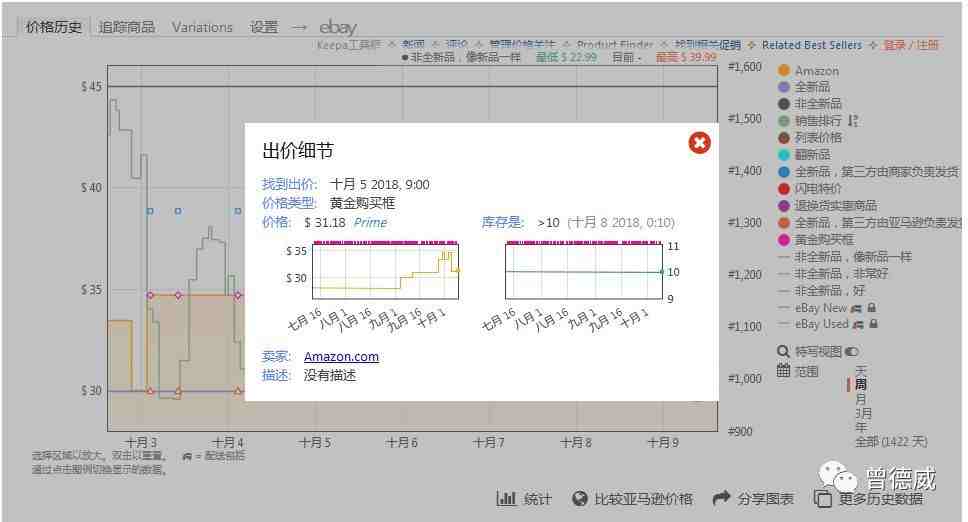Click the stock mini-chart in the popup
Viewport: 968px width, 522px height.
(x=583, y=271)
